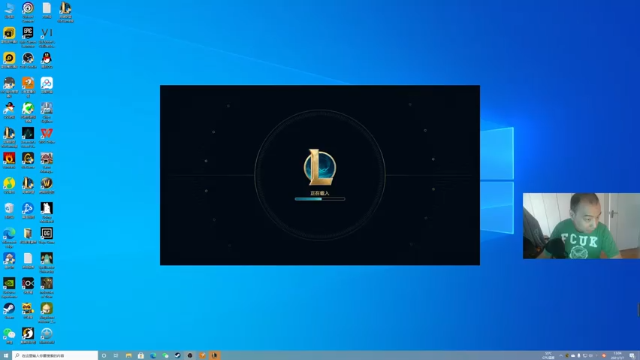Viewport: 640px width, 360px height.
Task: Select the Microsoft Edge shortcut on the desktop
Action: pyautogui.click(x=9, y=233)
